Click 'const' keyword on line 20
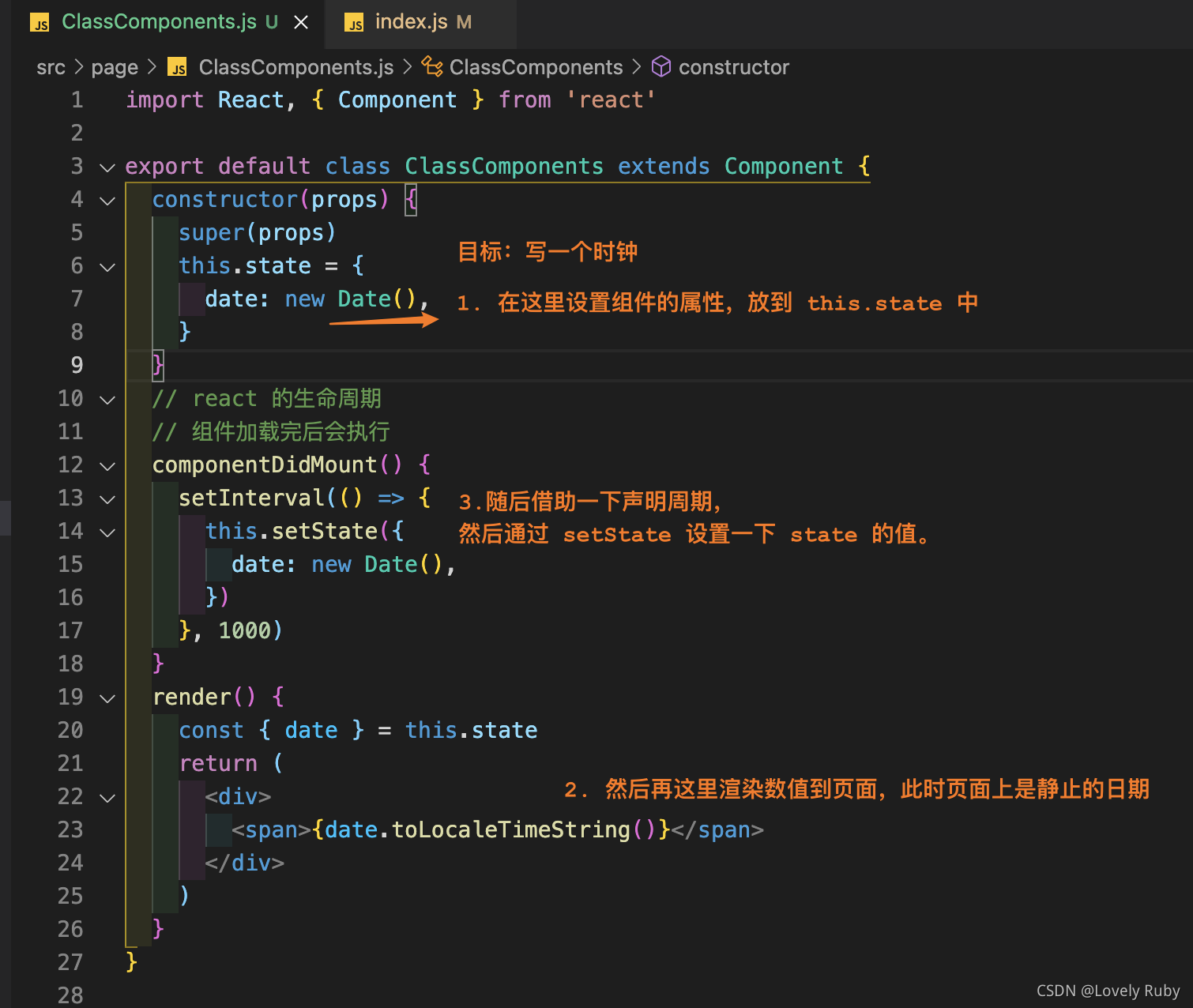Screen dimensions: 1193x1008 coord(211,731)
